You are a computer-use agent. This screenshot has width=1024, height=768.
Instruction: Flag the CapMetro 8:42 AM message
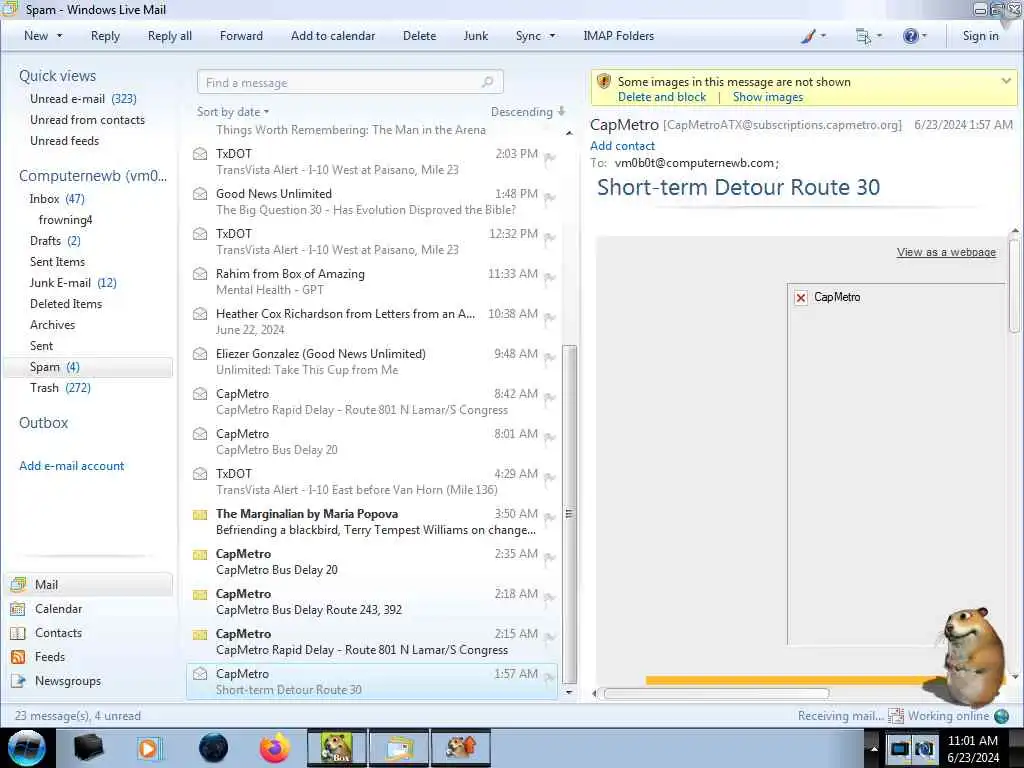(x=550, y=398)
